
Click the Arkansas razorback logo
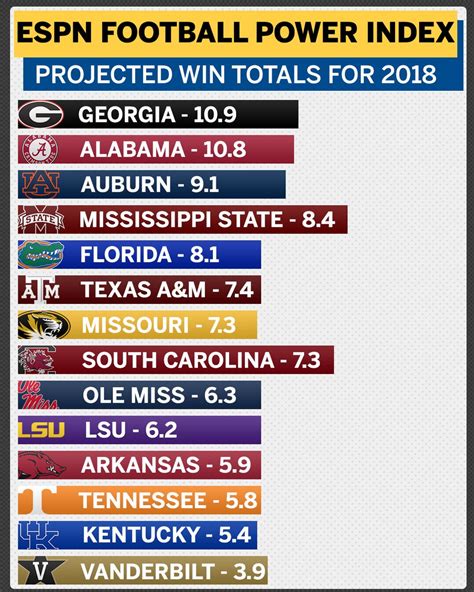[x=42, y=465]
